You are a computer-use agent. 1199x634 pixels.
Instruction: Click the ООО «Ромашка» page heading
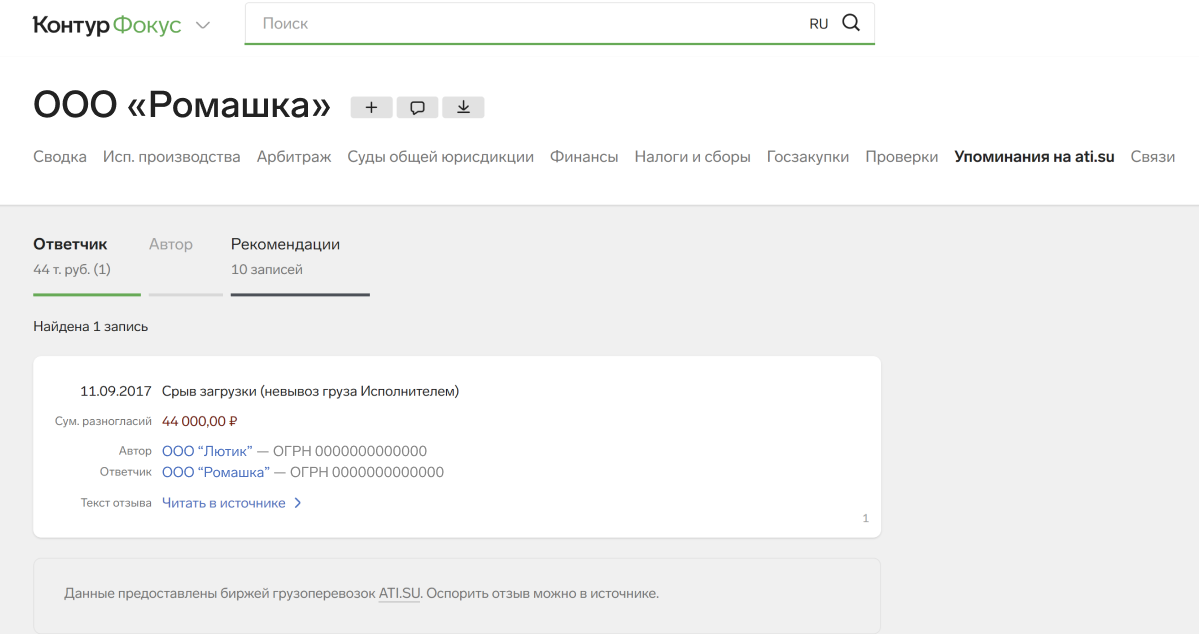(x=182, y=105)
